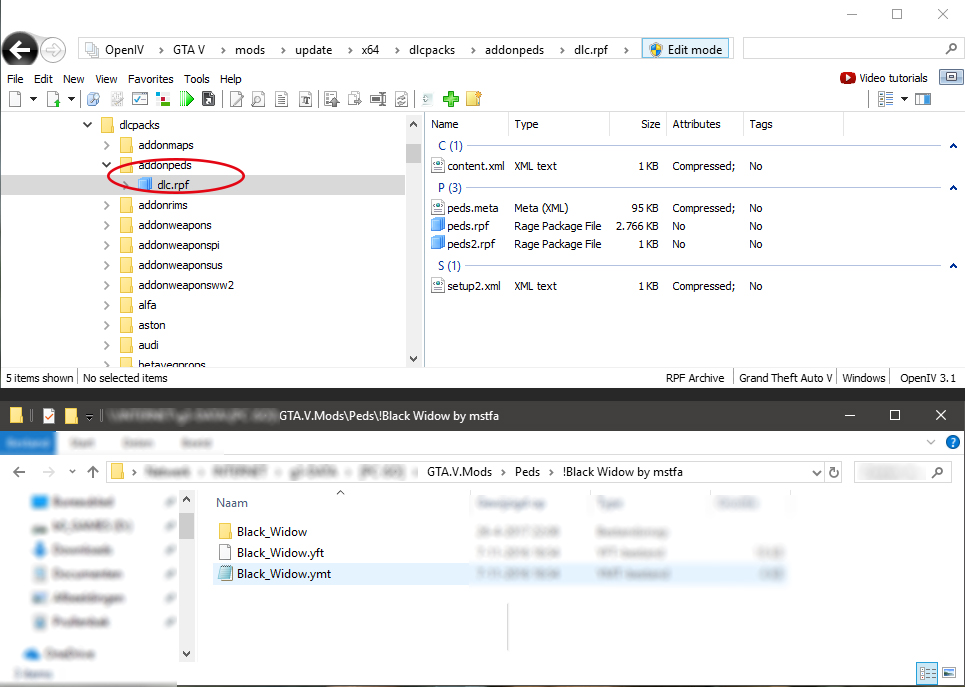
Task: Click the document with T text icon
Action: point(305,99)
